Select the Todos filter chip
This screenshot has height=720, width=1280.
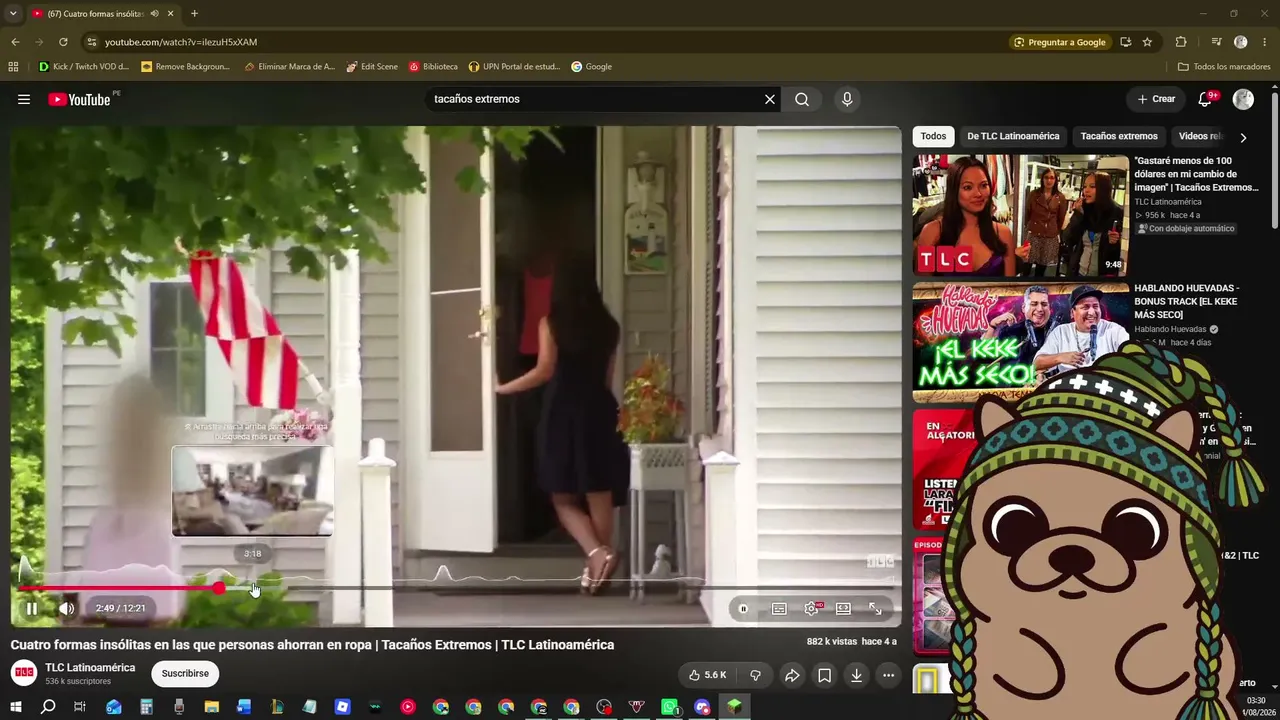(933, 136)
